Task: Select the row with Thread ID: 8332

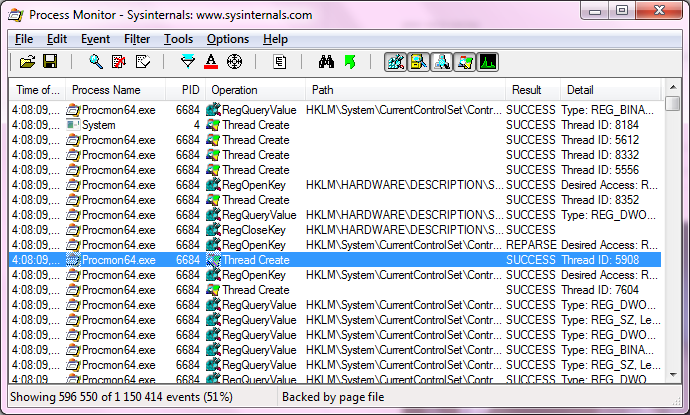Action: click(x=335, y=155)
